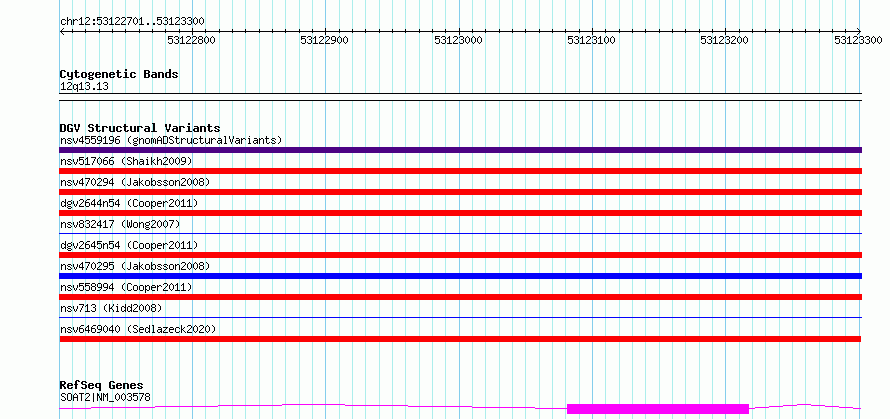Open the nsv6469040 (Sedlazeck2020) label

coord(138,329)
